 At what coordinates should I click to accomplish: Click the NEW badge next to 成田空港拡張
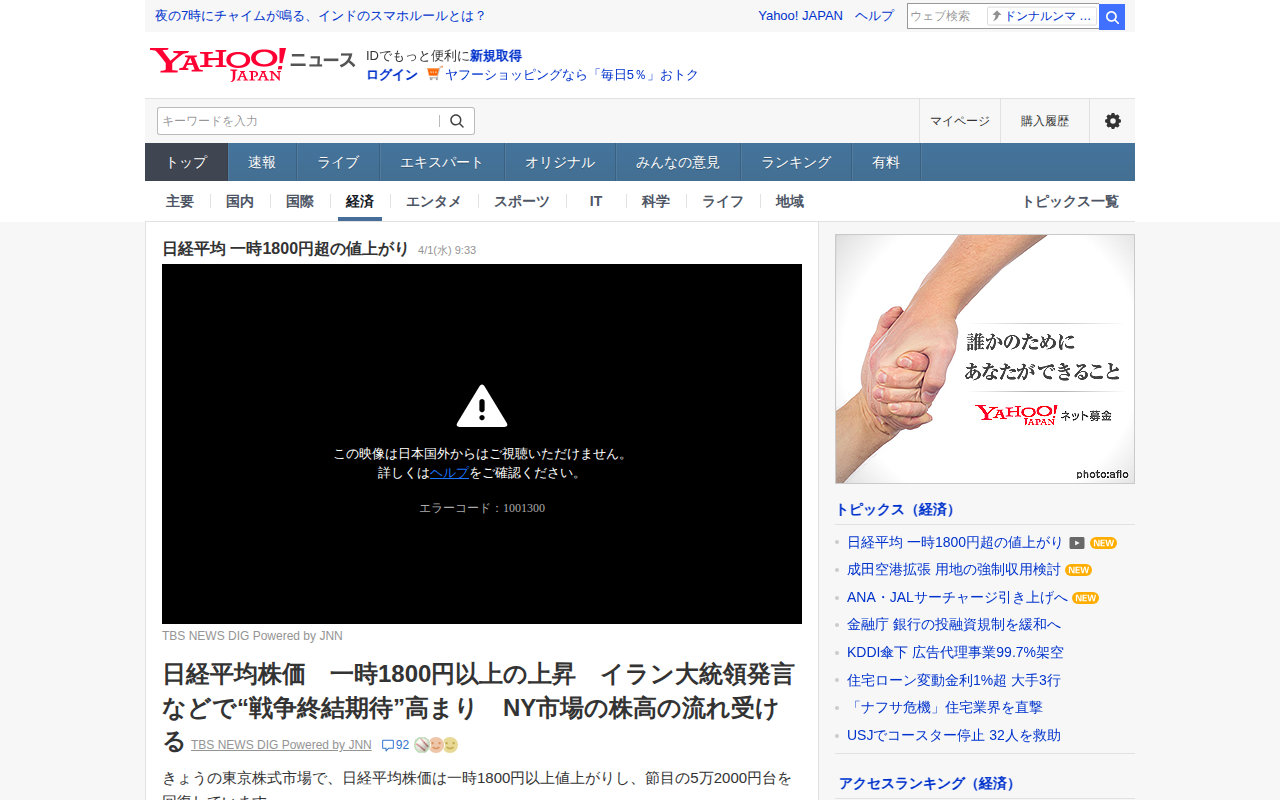(1078, 570)
